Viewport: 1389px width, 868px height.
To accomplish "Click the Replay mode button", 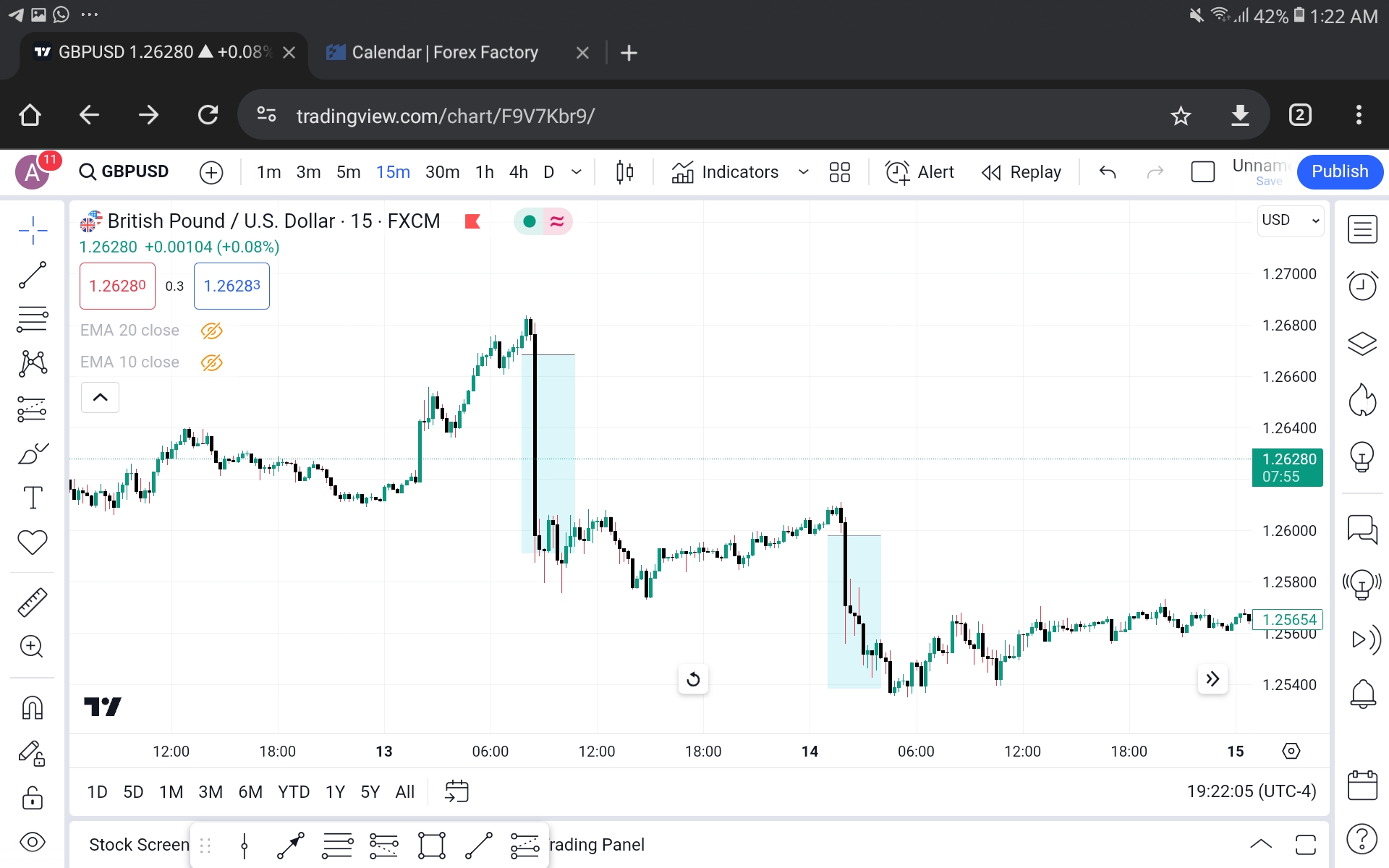I will pyautogui.click(x=1021, y=171).
